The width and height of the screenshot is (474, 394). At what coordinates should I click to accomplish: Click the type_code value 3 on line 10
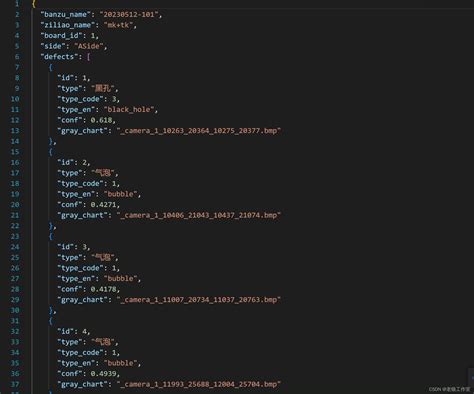pyautogui.click(x=114, y=99)
